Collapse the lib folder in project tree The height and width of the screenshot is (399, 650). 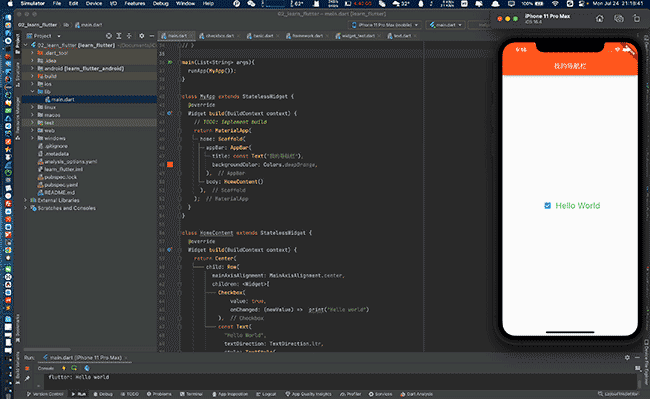point(32,92)
